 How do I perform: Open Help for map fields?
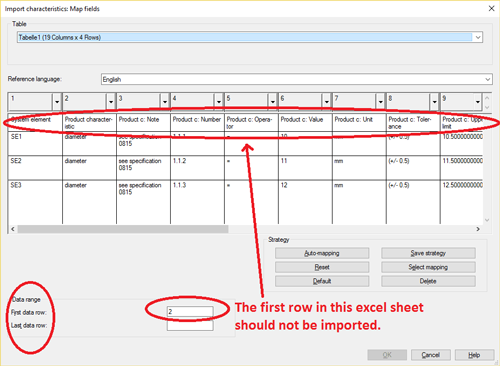(x=474, y=355)
